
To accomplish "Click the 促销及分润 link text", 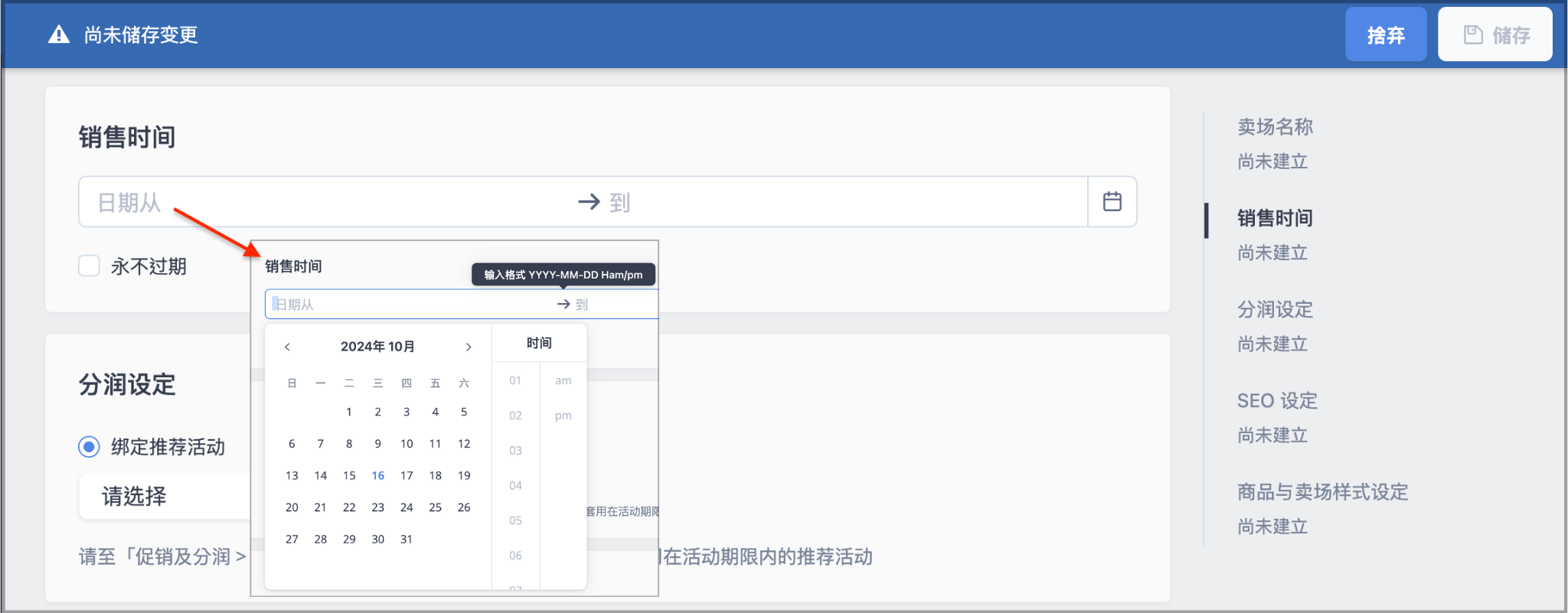I will [183, 556].
